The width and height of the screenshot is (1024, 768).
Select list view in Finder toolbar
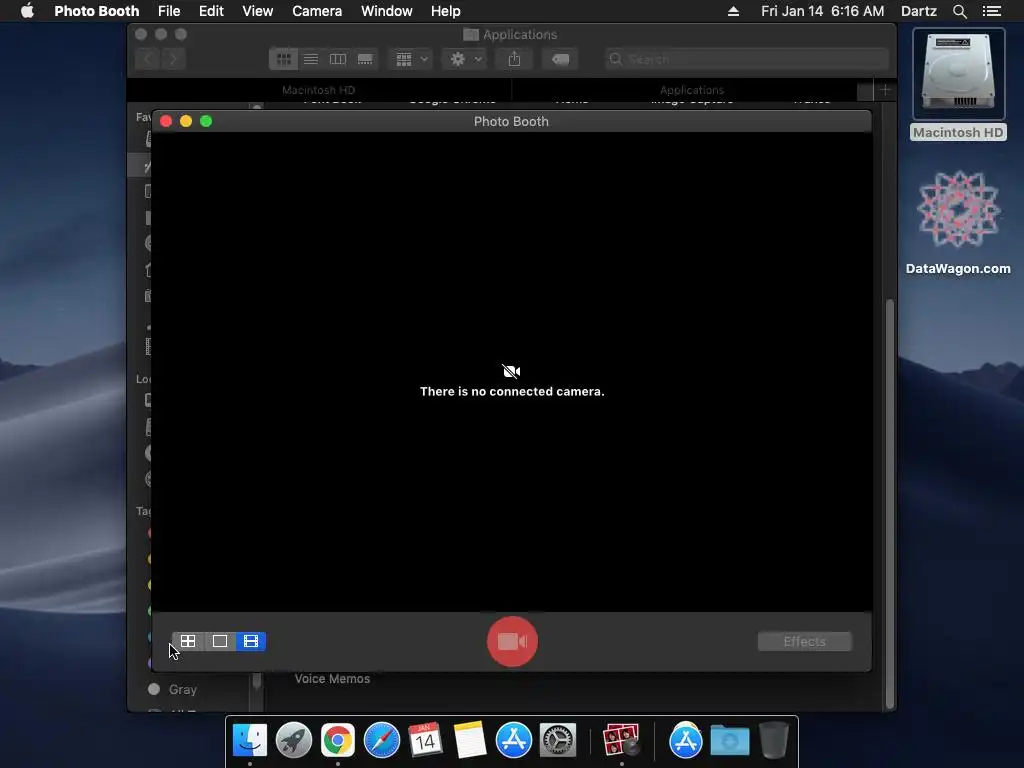coord(311,59)
